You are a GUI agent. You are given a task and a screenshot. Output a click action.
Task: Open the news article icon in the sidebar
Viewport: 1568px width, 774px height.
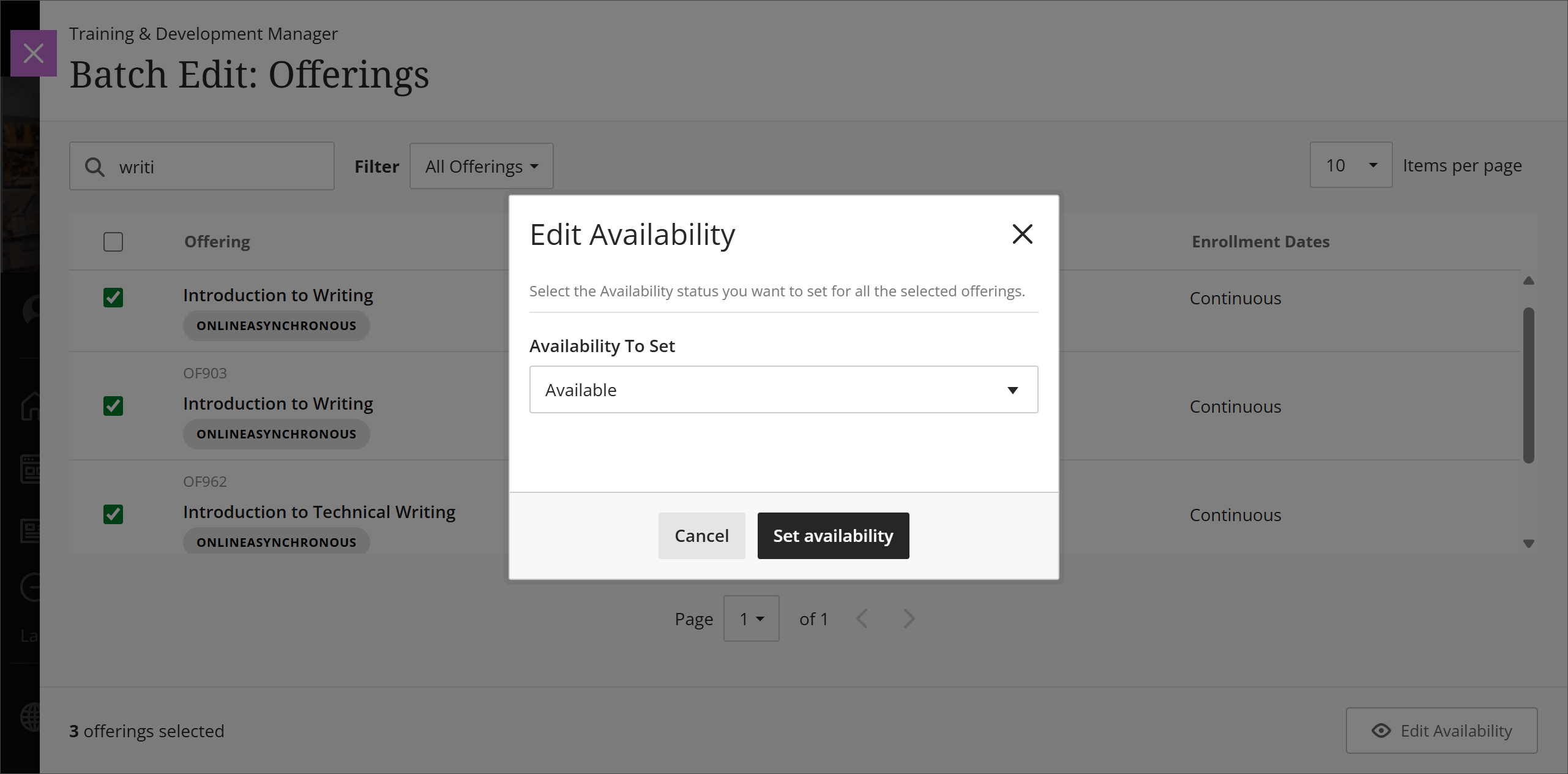pyautogui.click(x=31, y=530)
